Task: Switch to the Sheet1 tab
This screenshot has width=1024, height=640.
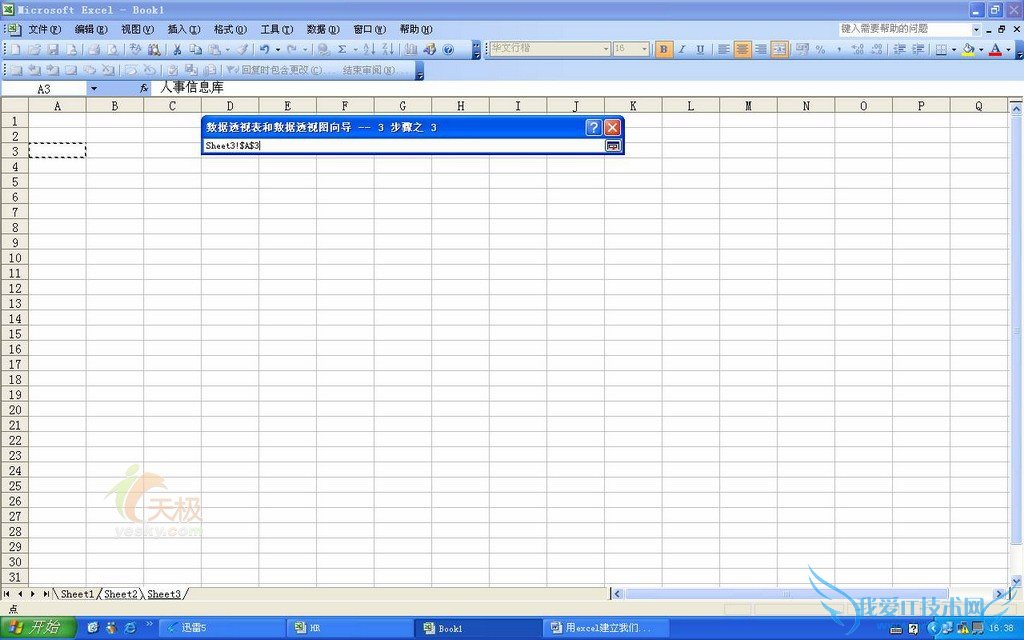Action: tap(77, 594)
